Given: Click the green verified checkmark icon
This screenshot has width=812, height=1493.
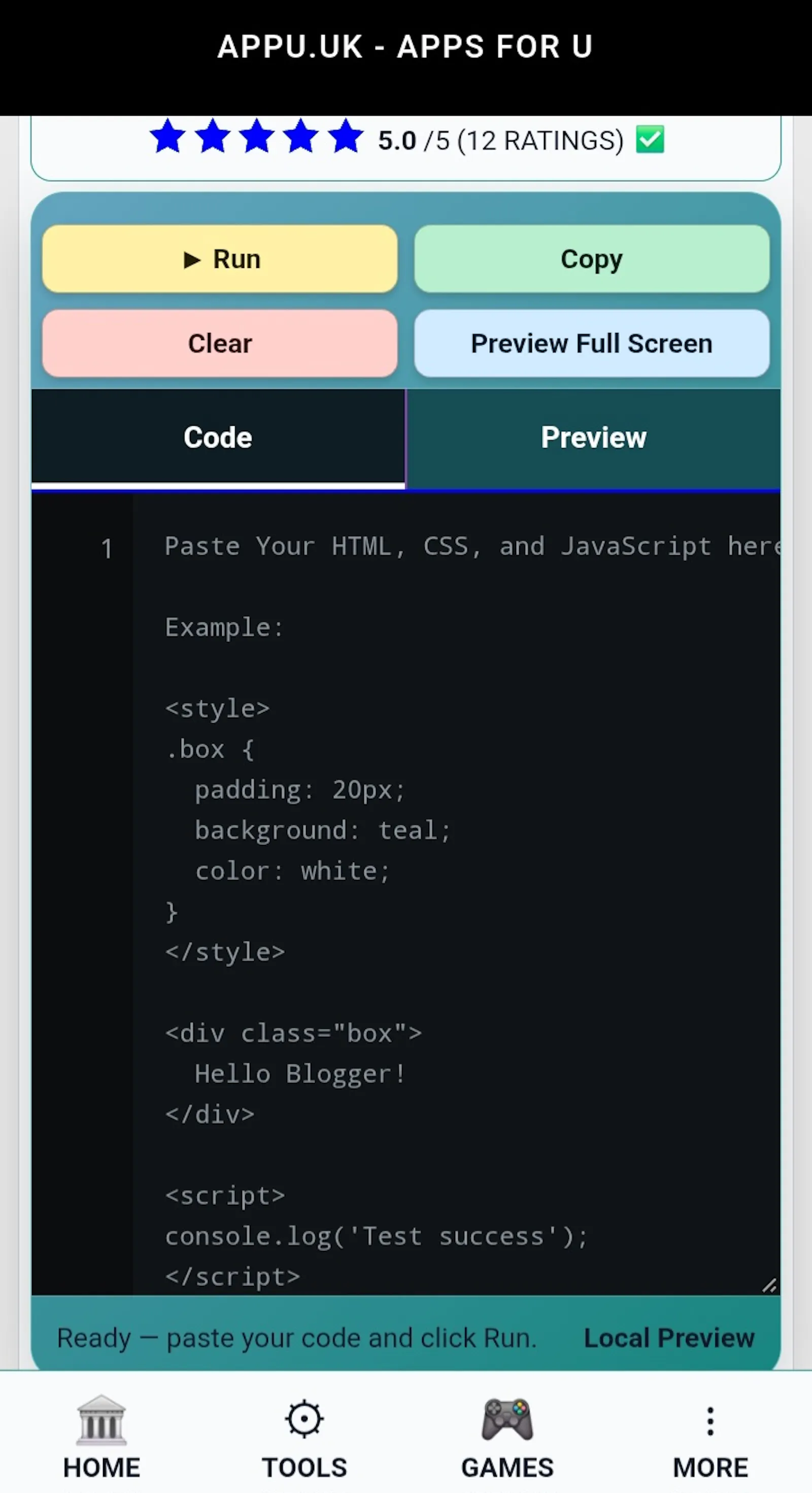Looking at the screenshot, I should point(650,139).
